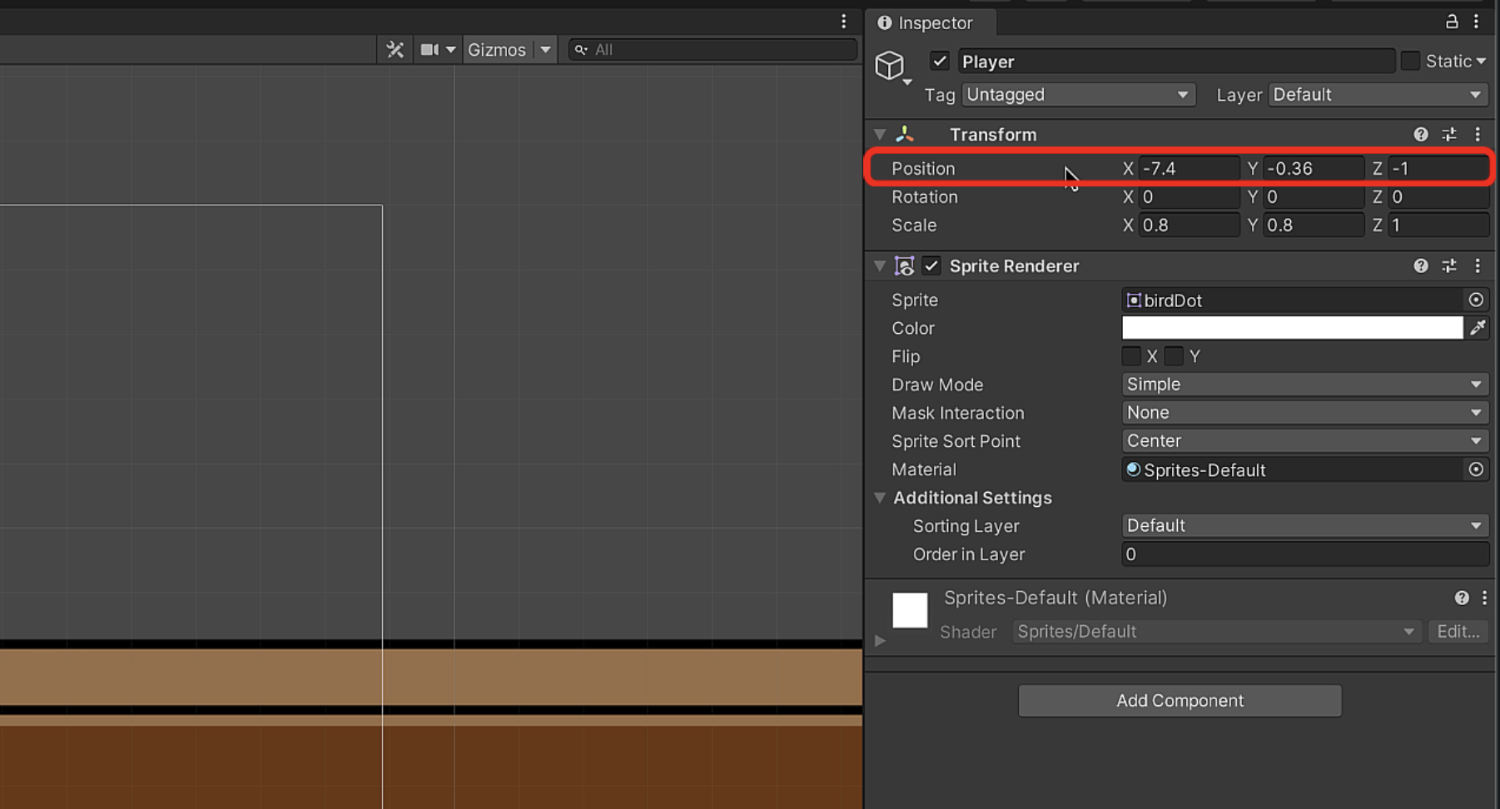Screen dimensions: 1500x809
Task: Open the Sprite Sort Point dropdown
Action: tap(1305, 441)
